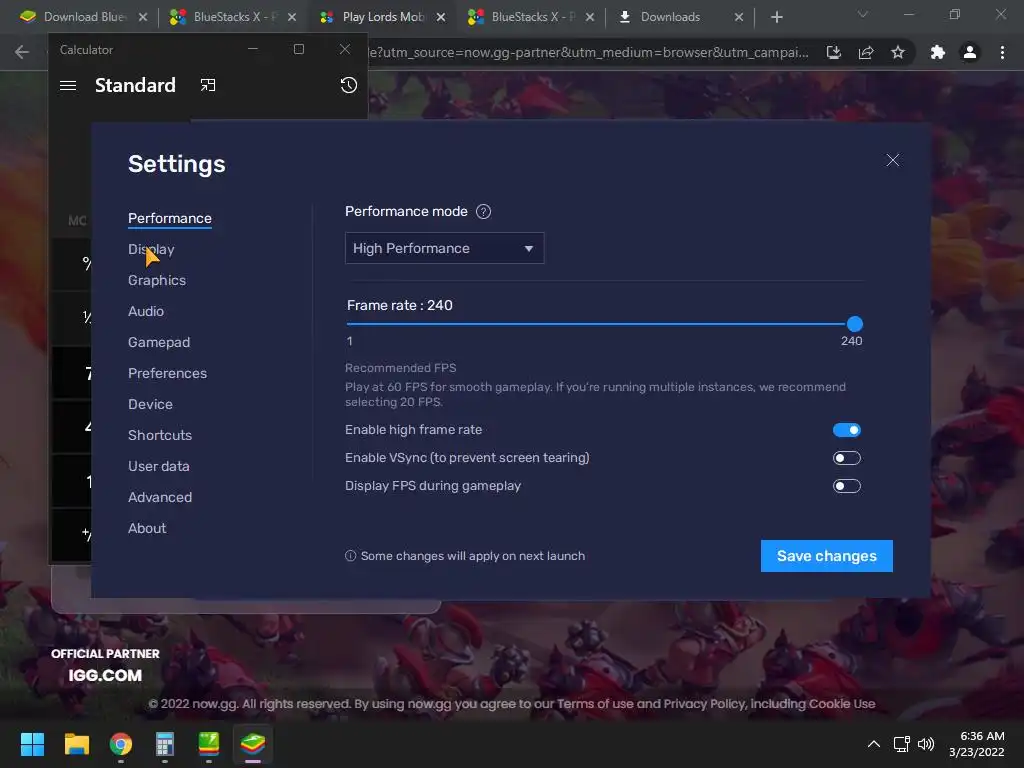Open BlueStacks from the taskbar
This screenshot has width=1024, height=768.
[253, 744]
